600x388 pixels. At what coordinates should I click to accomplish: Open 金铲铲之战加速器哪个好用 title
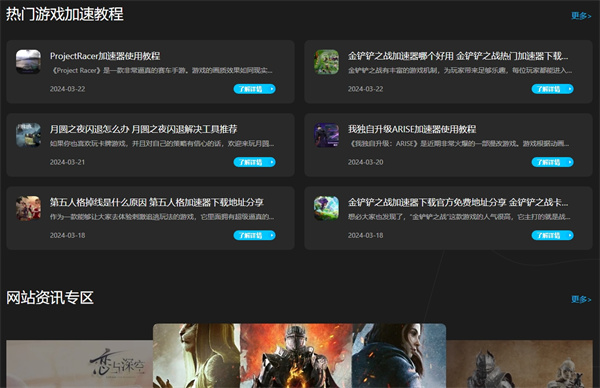(458, 56)
